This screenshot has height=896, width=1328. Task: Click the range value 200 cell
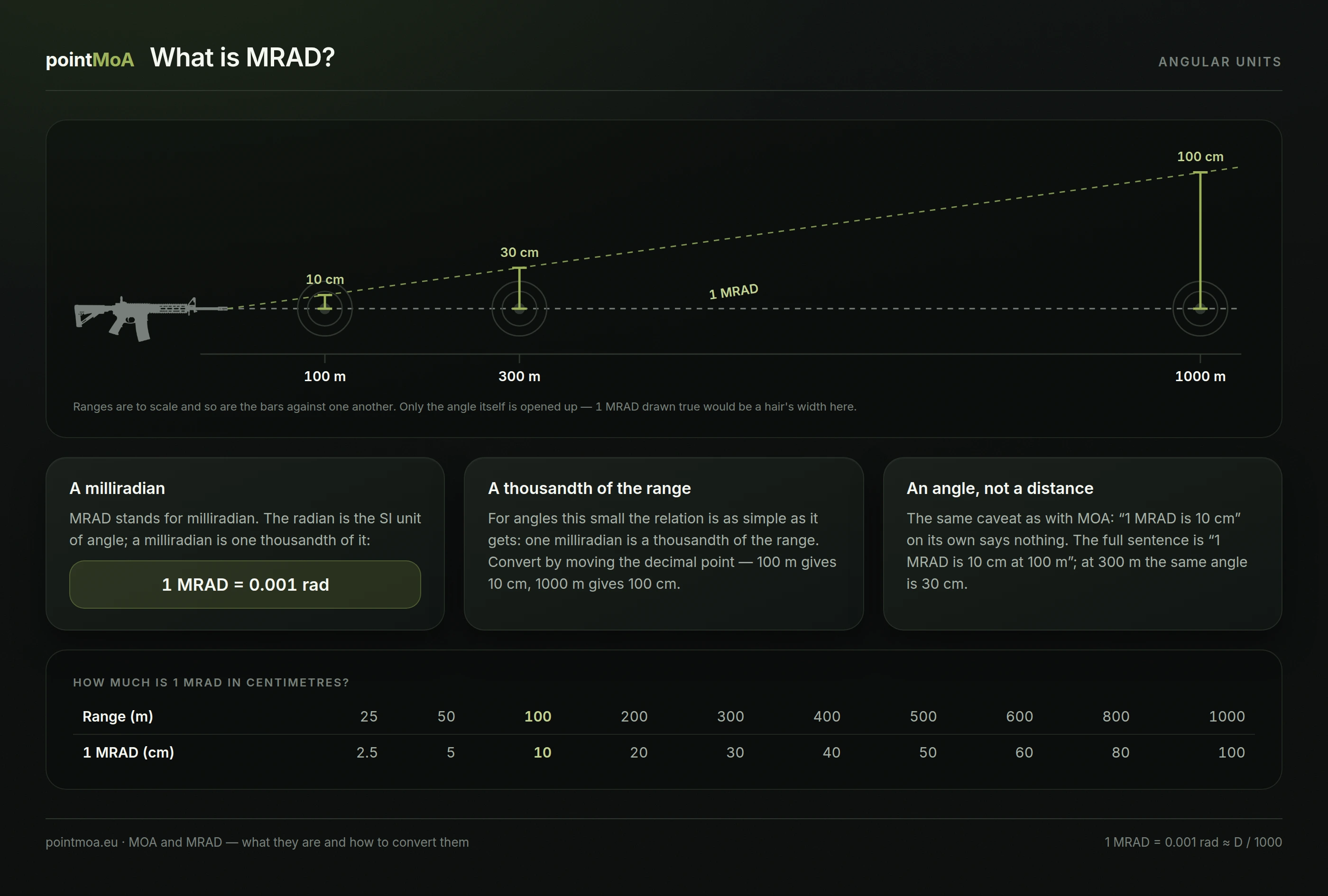coord(634,717)
